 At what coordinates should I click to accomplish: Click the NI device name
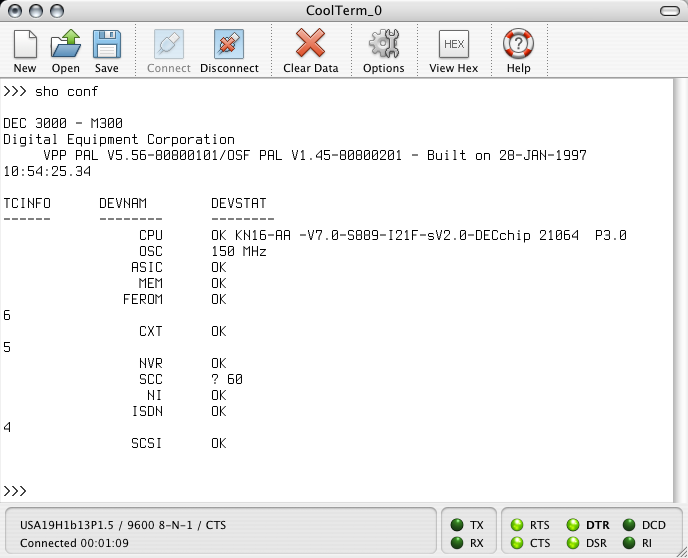coord(154,395)
